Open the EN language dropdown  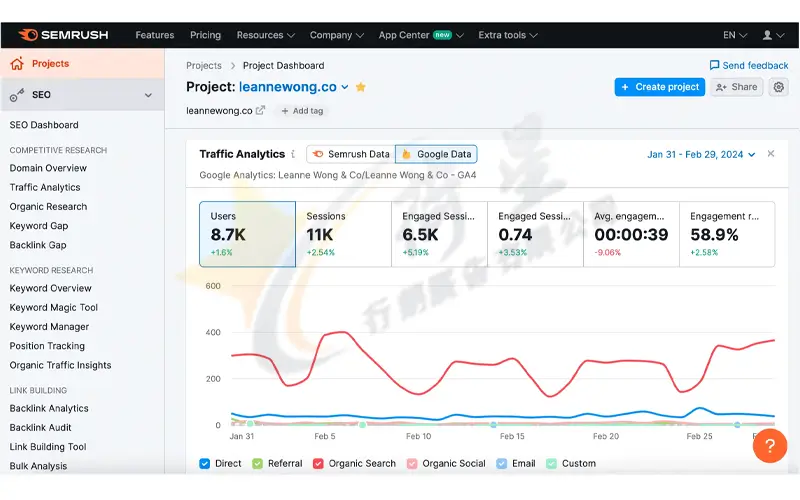(x=735, y=35)
